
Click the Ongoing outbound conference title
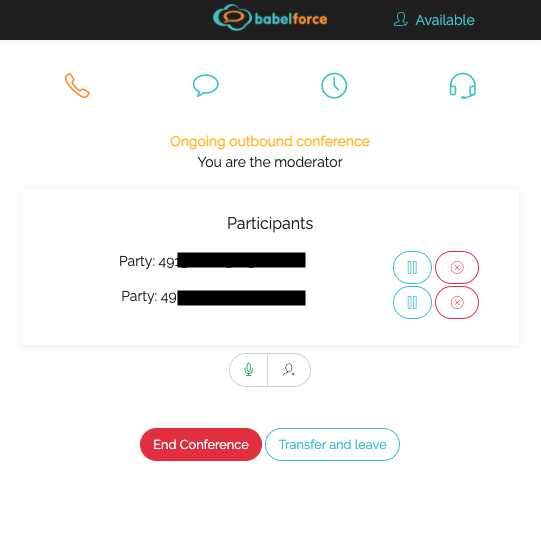270,141
